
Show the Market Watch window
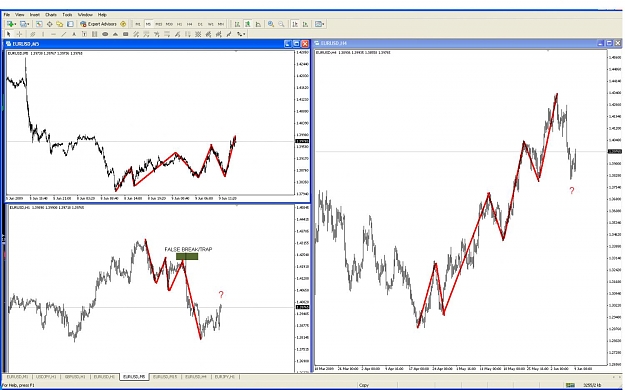pyautogui.click(x=39, y=24)
